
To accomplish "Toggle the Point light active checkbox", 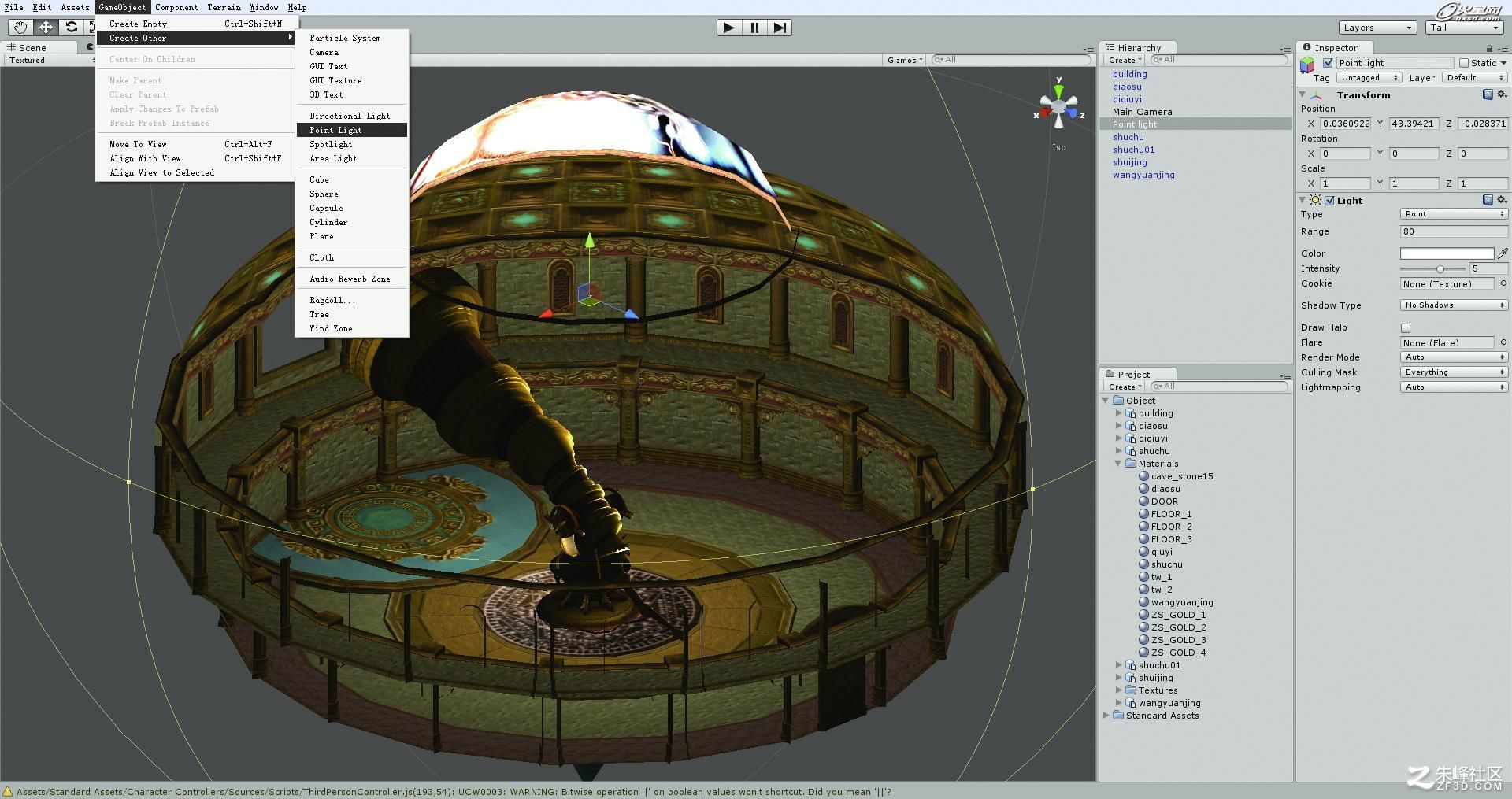I will [1328, 63].
